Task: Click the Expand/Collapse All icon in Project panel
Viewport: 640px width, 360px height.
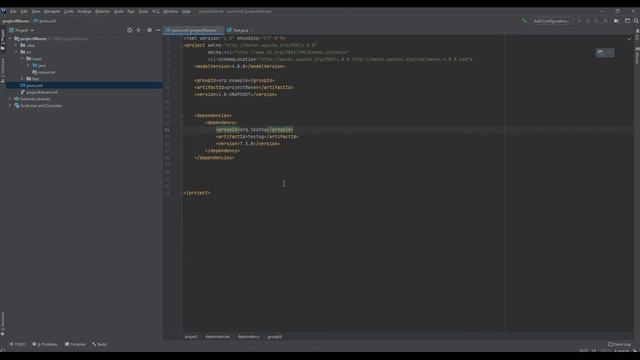Action: click(x=139, y=30)
